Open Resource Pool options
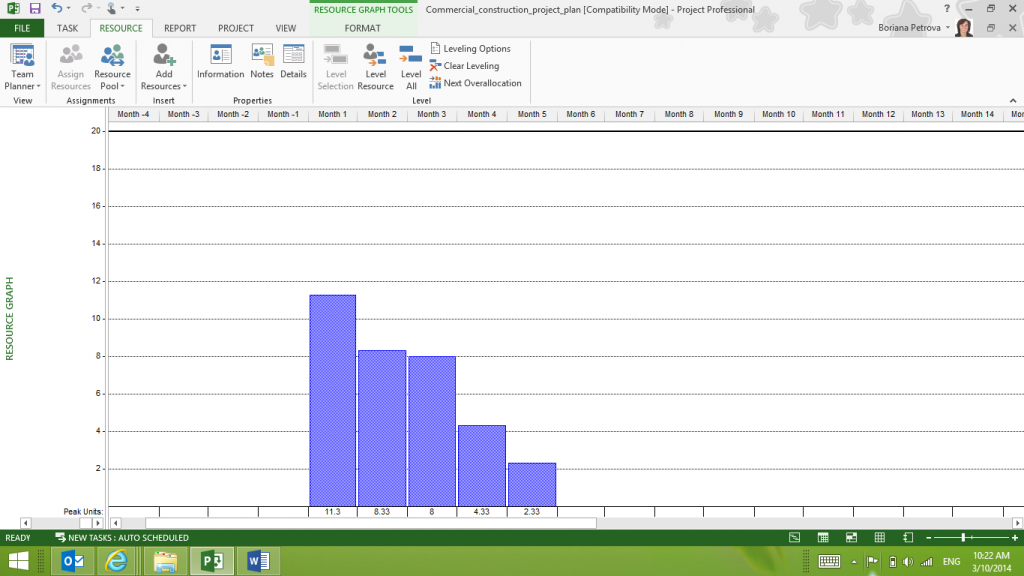The width and height of the screenshot is (1024, 576). tap(112, 67)
